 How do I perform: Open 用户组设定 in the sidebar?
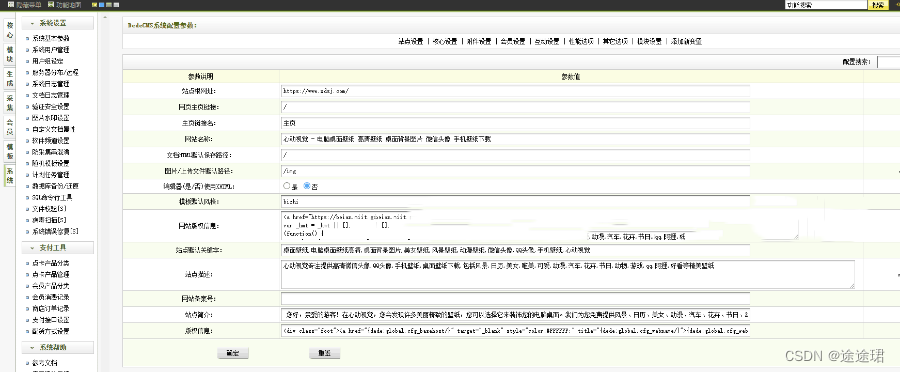pyautogui.click(x=48, y=61)
